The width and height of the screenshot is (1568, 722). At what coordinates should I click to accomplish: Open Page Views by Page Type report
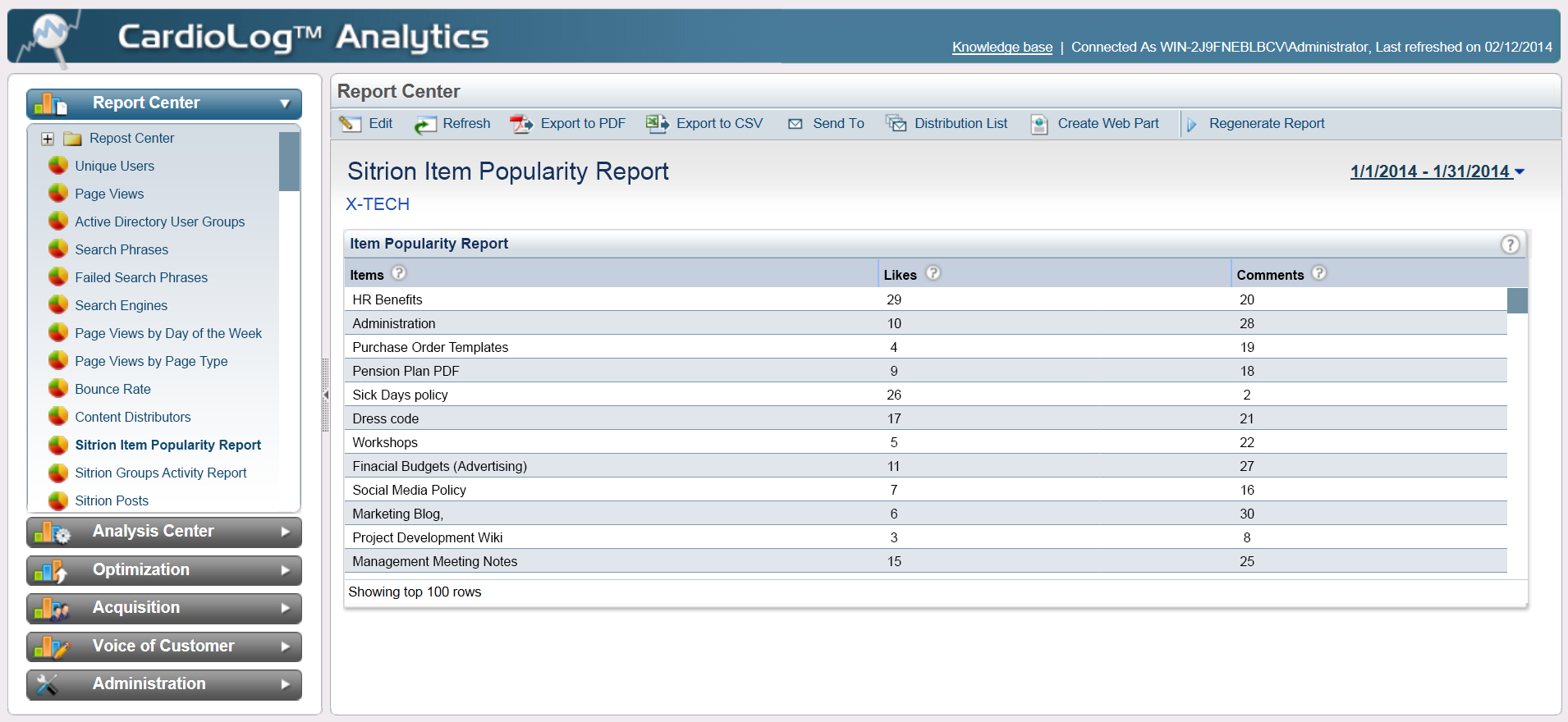point(151,361)
